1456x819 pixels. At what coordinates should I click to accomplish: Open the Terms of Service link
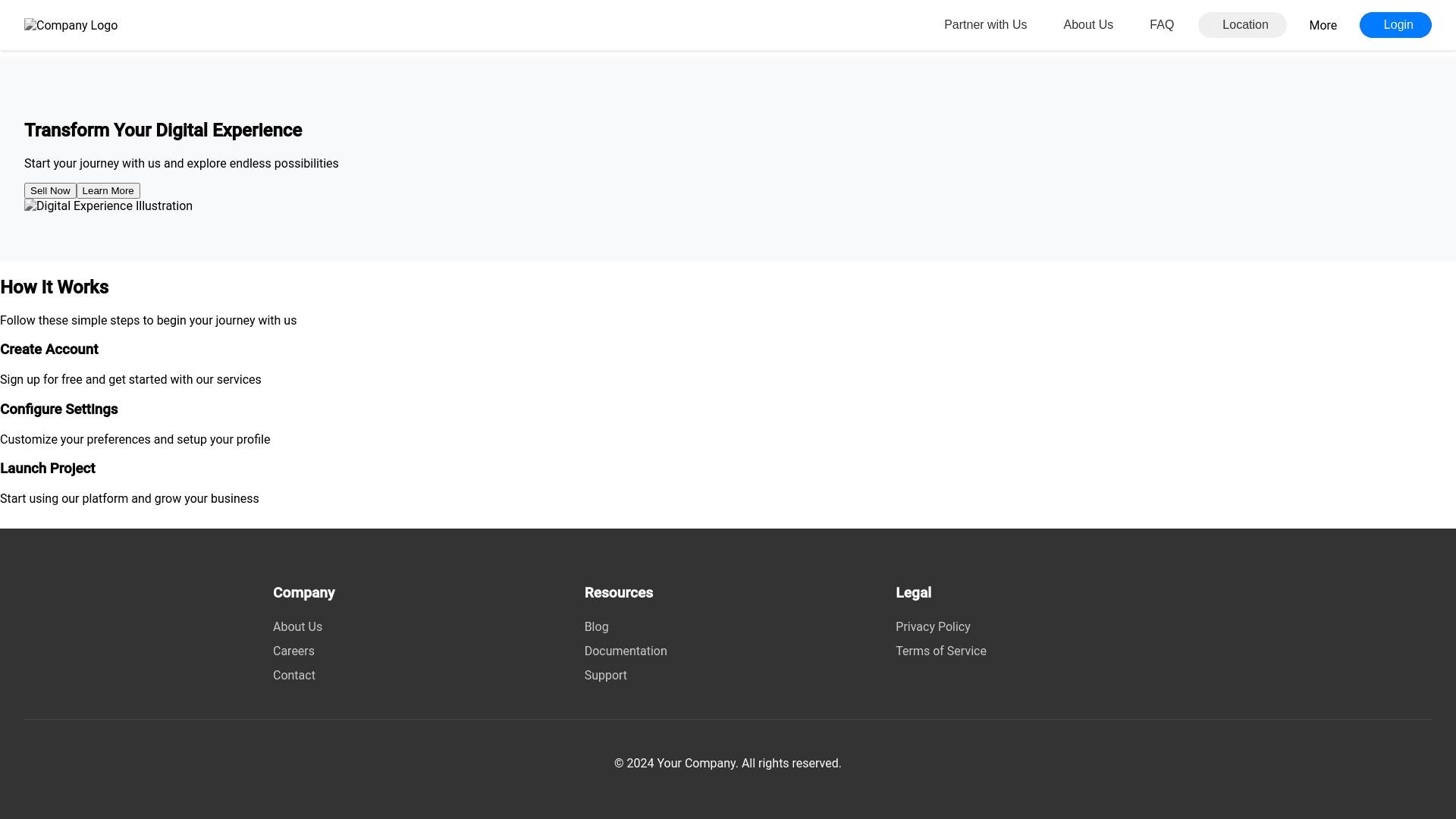tap(940, 651)
